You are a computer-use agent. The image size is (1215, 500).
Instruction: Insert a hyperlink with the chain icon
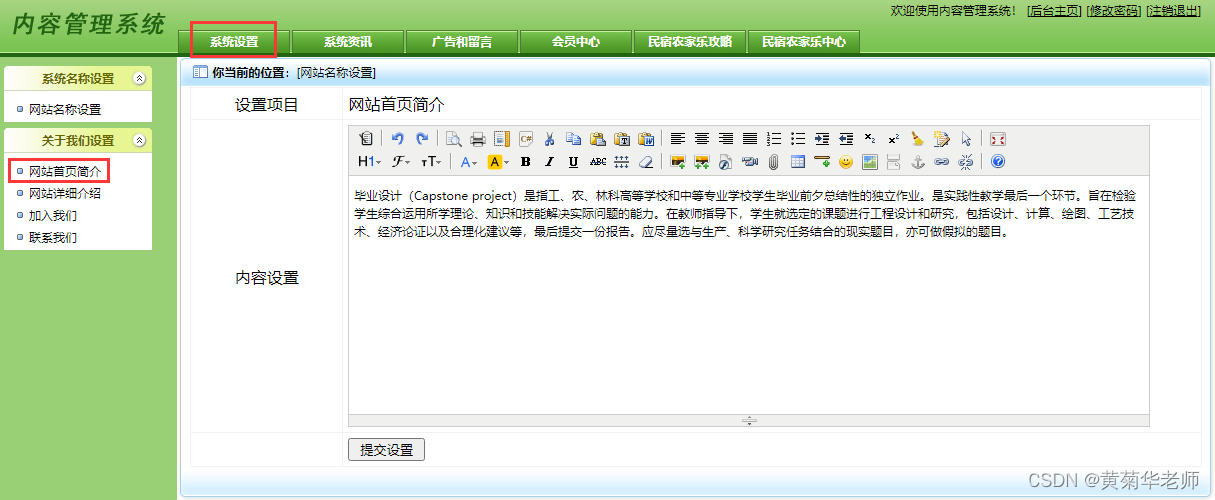tap(941, 161)
